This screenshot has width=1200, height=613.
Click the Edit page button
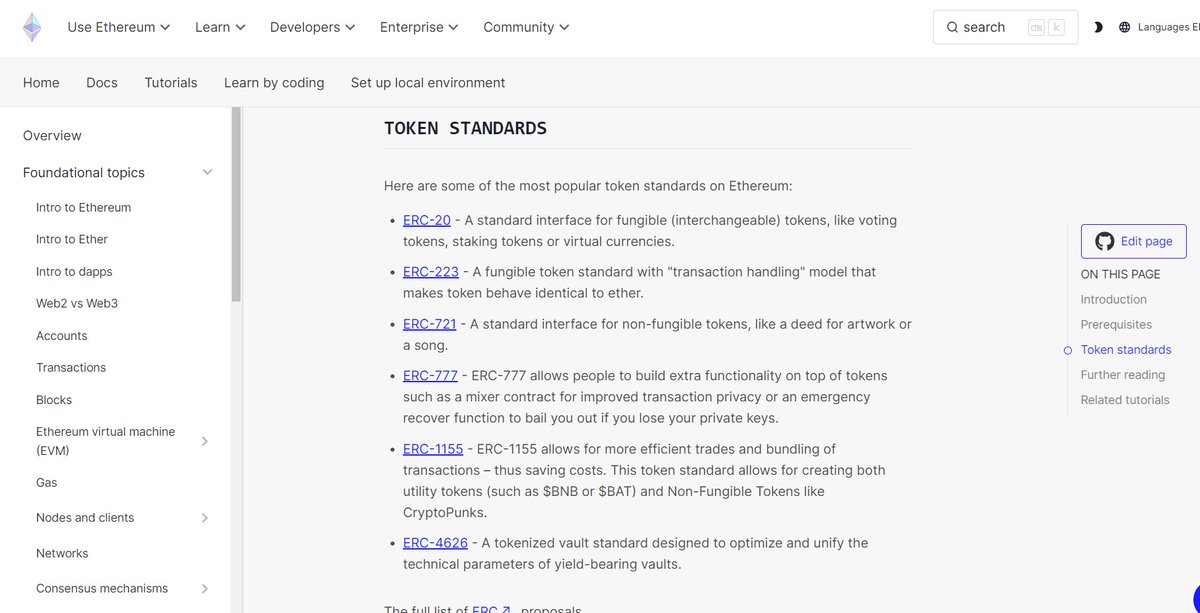pyautogui.click(x=1133, y=241)
